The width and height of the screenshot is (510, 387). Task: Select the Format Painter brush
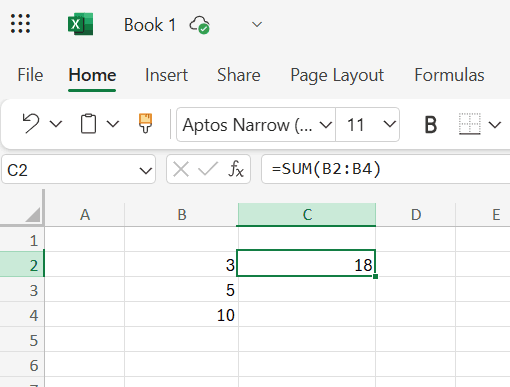pos(145,123)
